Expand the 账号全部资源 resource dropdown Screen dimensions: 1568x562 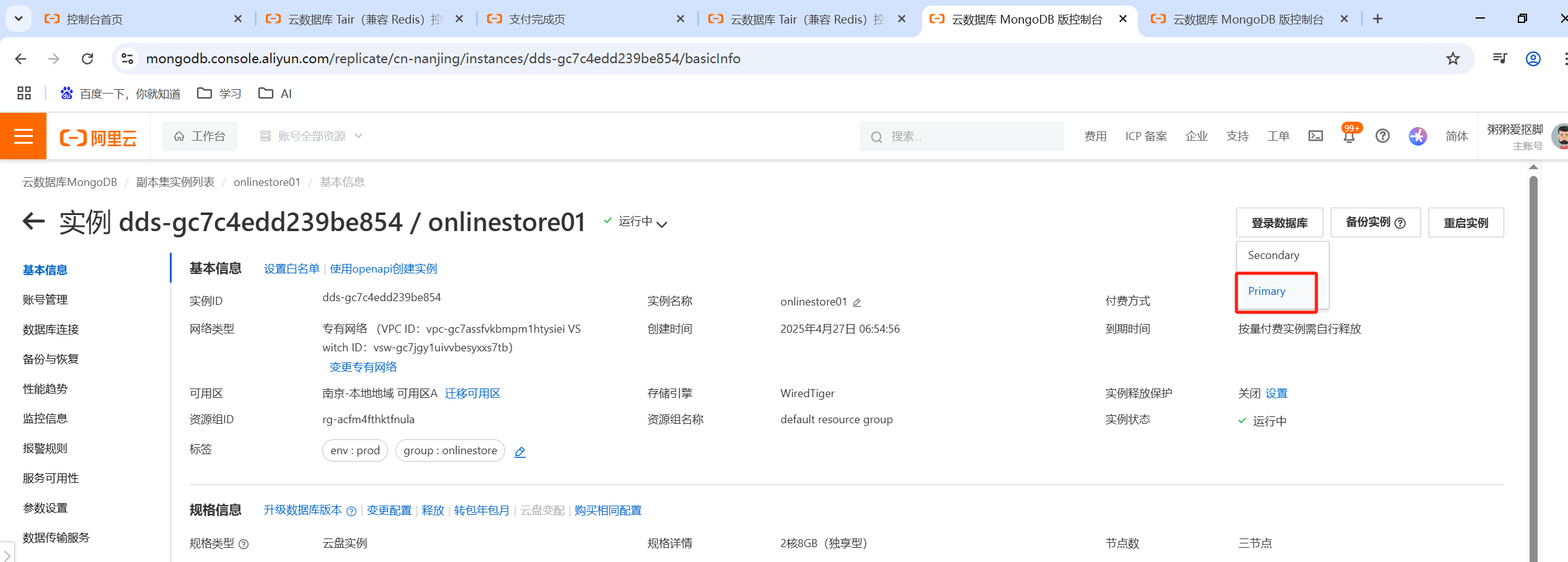coord(311,136)
